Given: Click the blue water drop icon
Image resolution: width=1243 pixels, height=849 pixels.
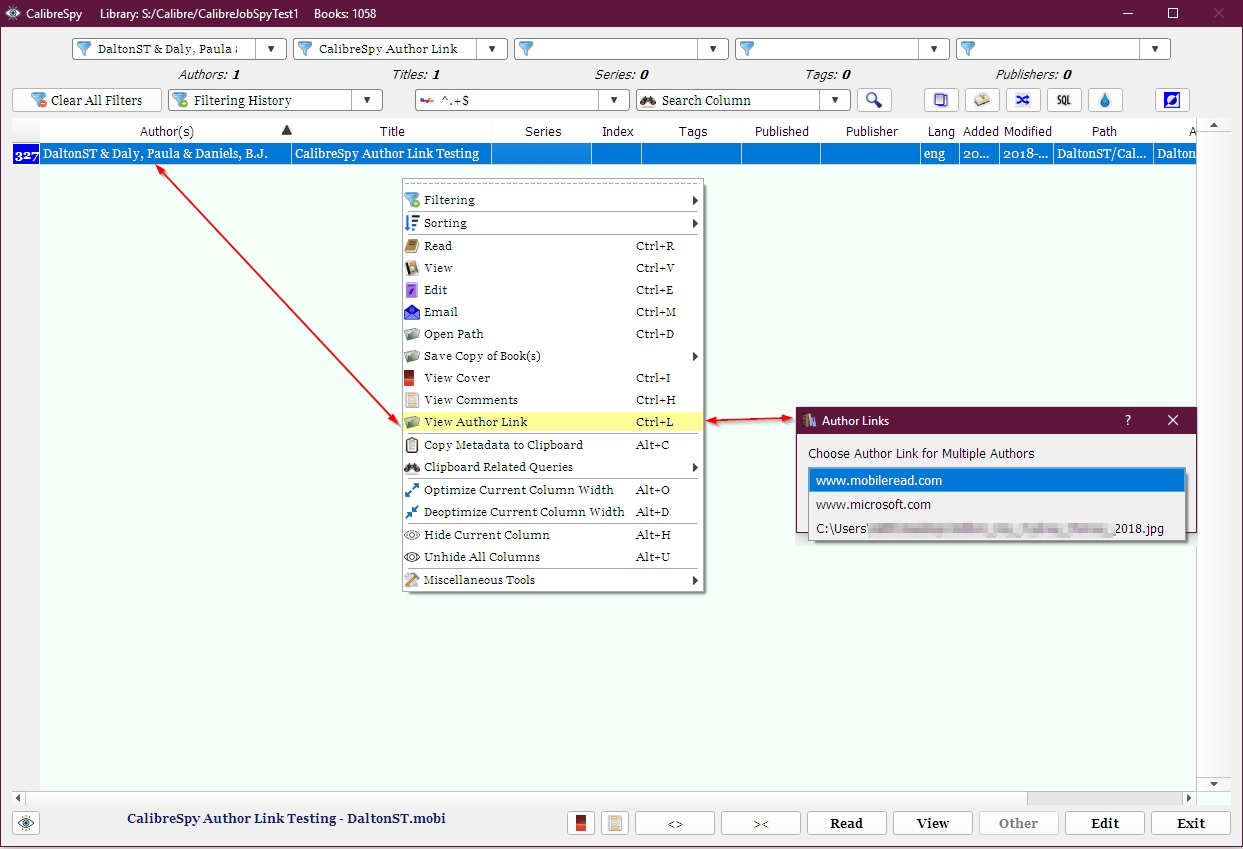Looking at the screenshot, I should (x=1105, y=100).
